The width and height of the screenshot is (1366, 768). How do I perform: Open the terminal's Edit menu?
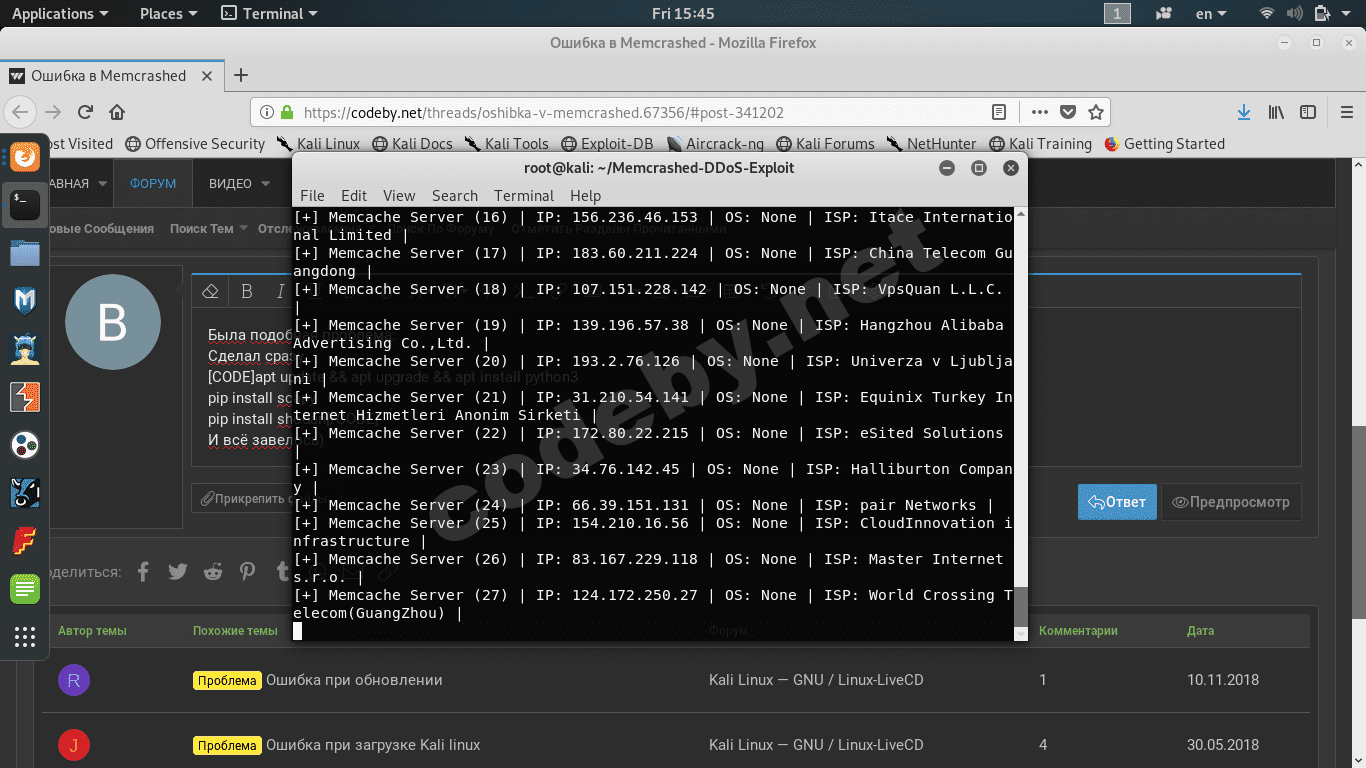click(x=353, y=196)
